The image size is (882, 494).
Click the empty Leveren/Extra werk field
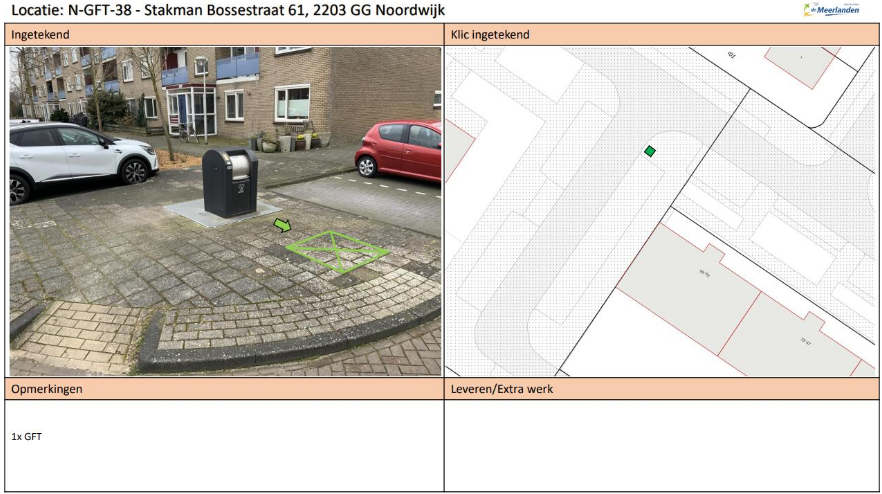pyautogui.click(x=660, y=445)
